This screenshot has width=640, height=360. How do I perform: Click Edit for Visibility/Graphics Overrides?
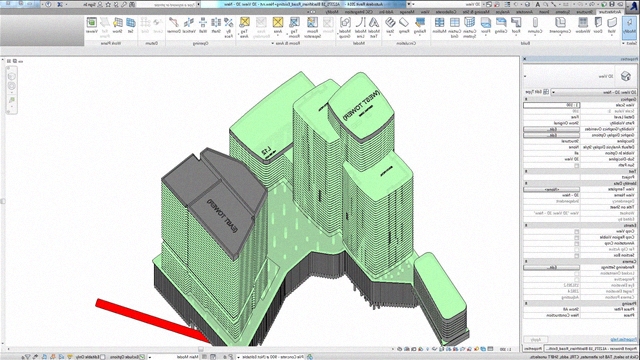tap(551, 129)
